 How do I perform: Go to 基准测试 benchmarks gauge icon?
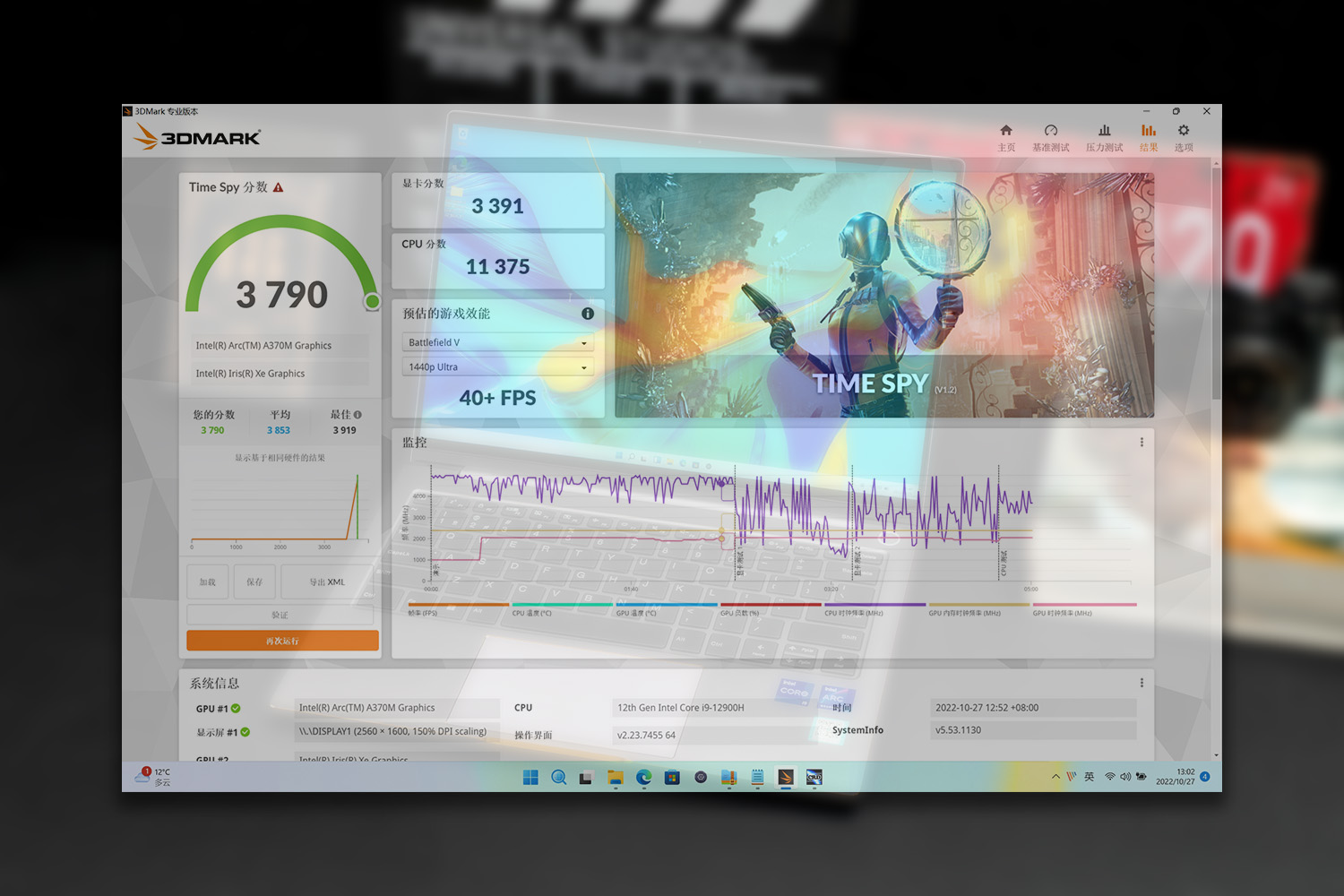[1051, 137]
